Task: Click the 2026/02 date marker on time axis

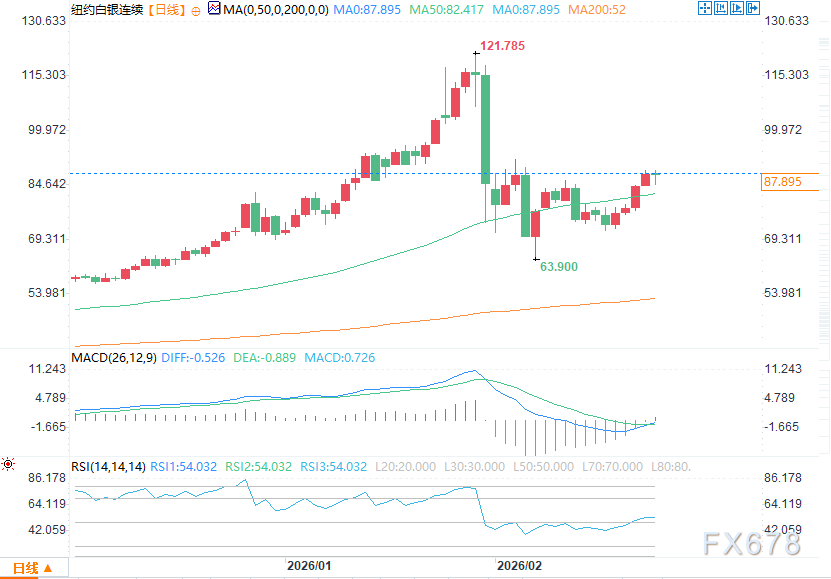Action: (522, 566)
